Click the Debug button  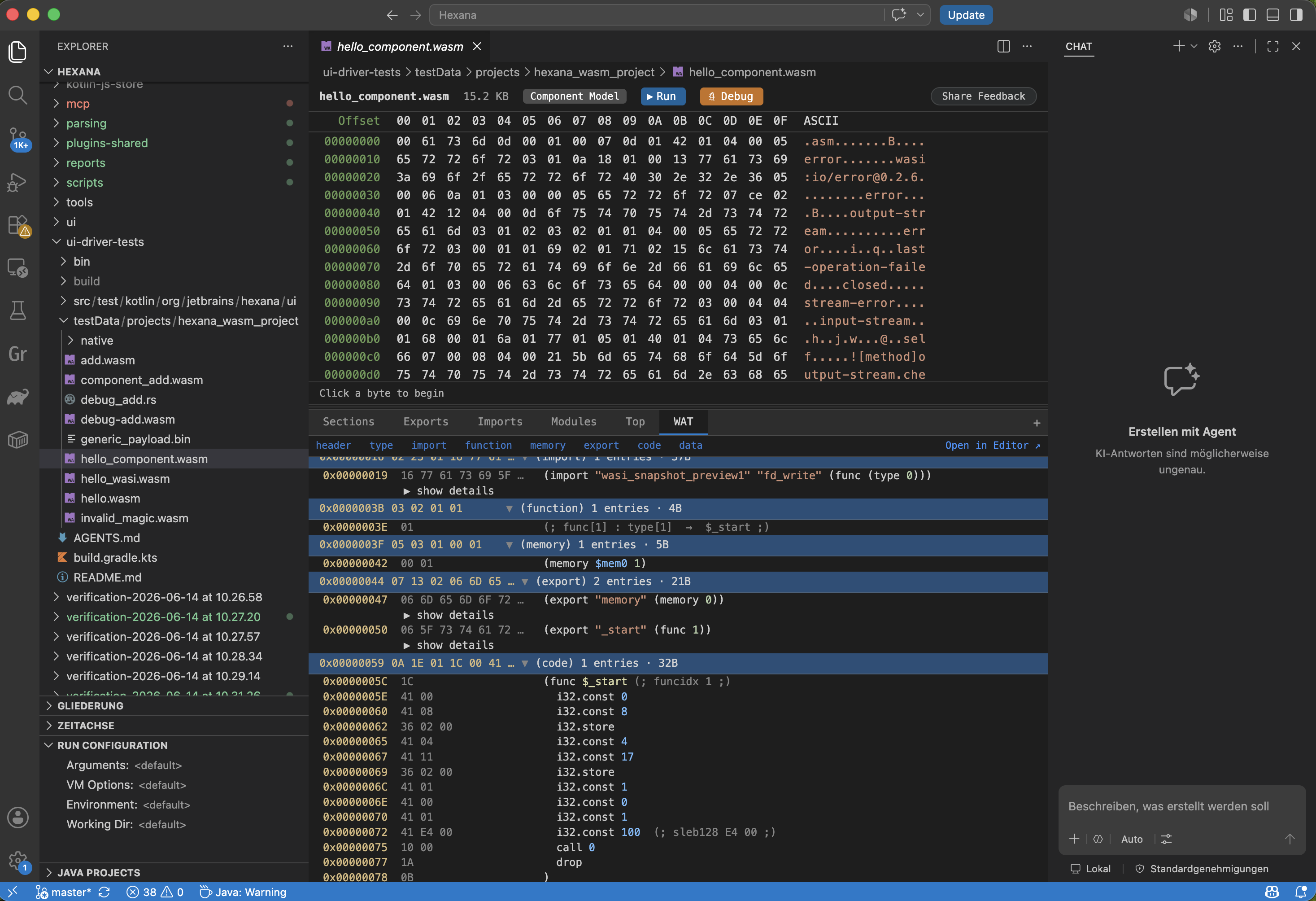[731, 96]
